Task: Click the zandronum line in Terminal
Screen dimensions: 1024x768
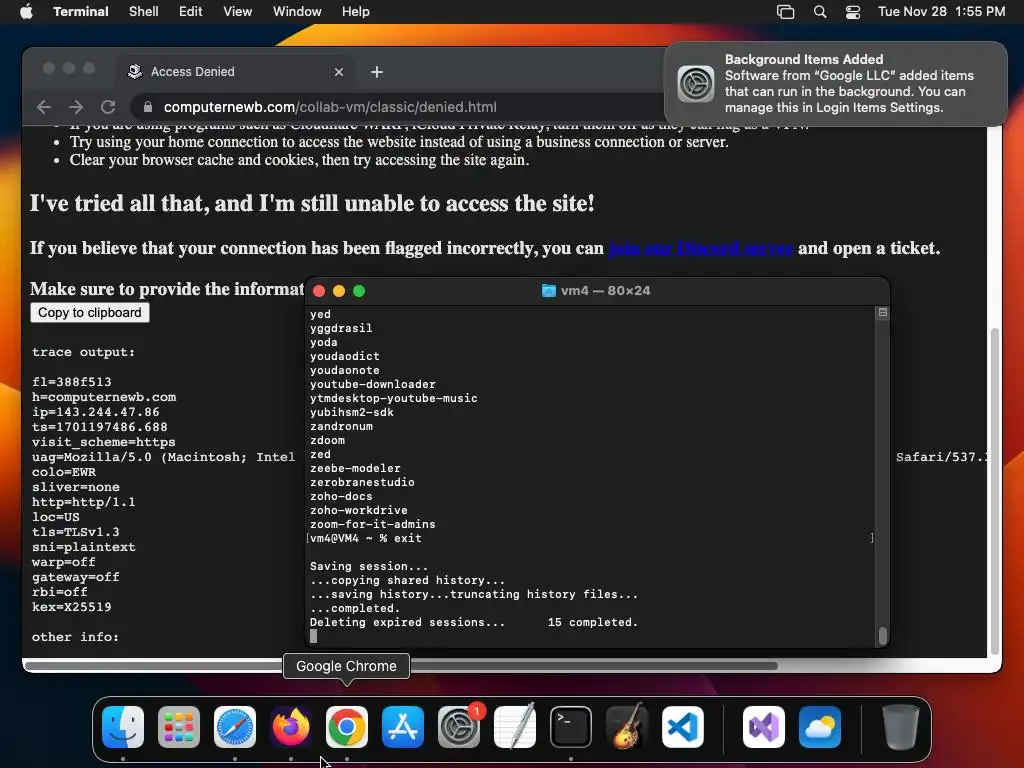Action: point(341,426)
